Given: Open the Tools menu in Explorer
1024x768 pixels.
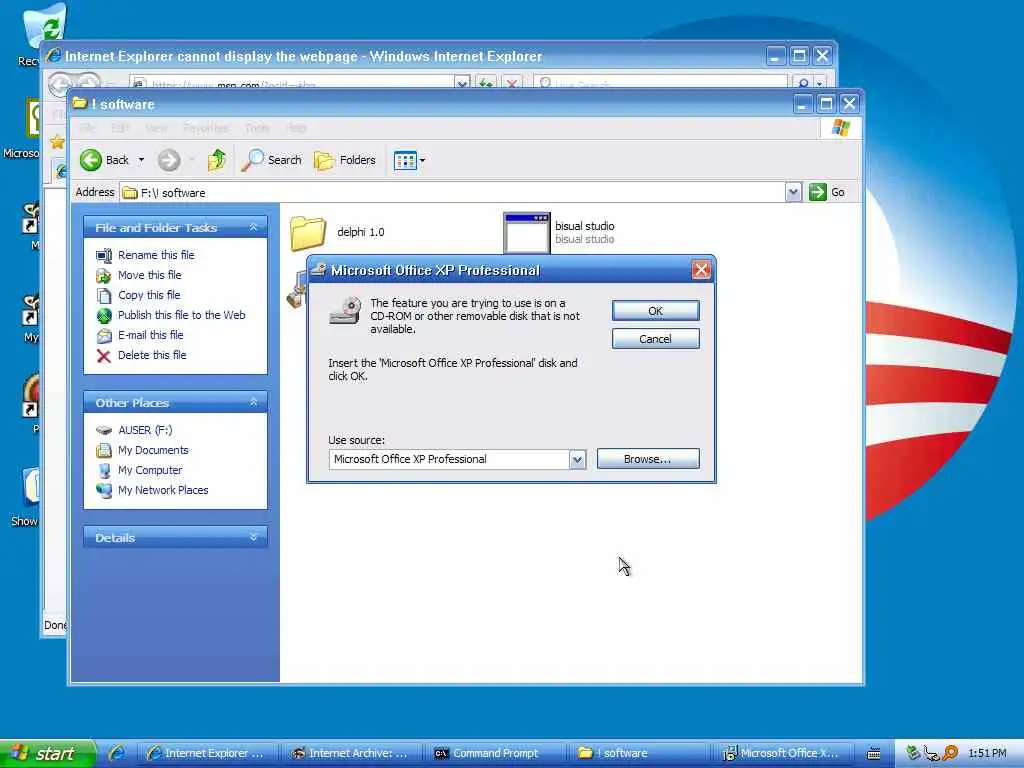Looking at the screenshot, I should point(257,128).
